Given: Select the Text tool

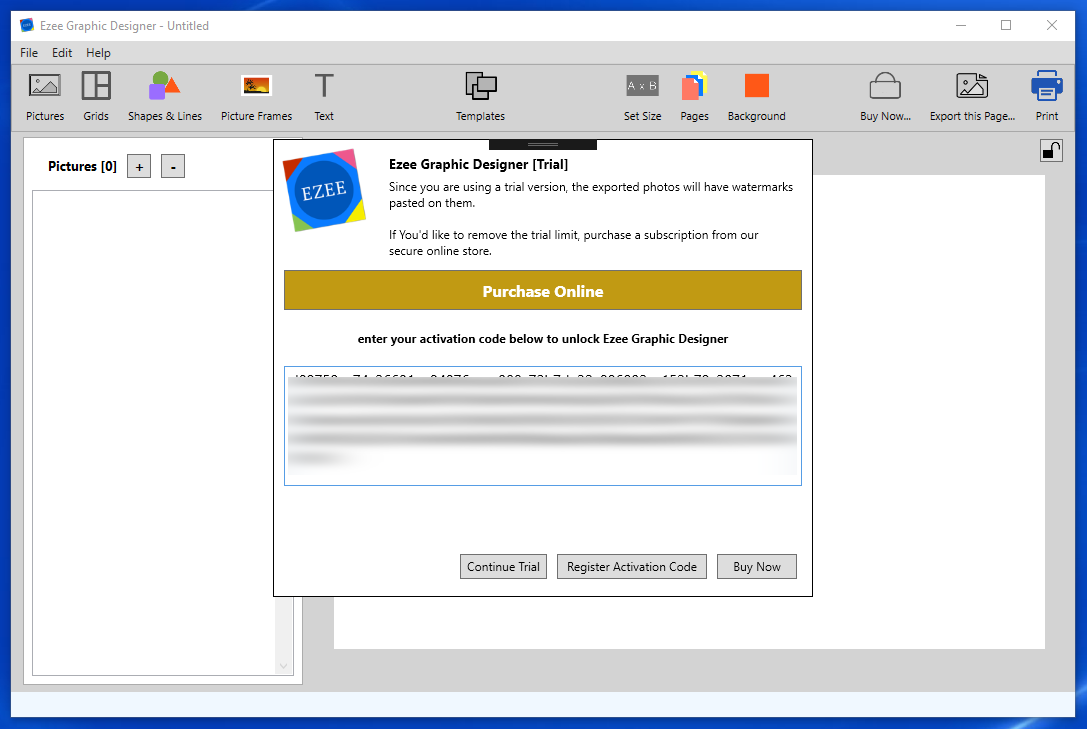Looking at the screenshot, I should (x=324, y=86).
